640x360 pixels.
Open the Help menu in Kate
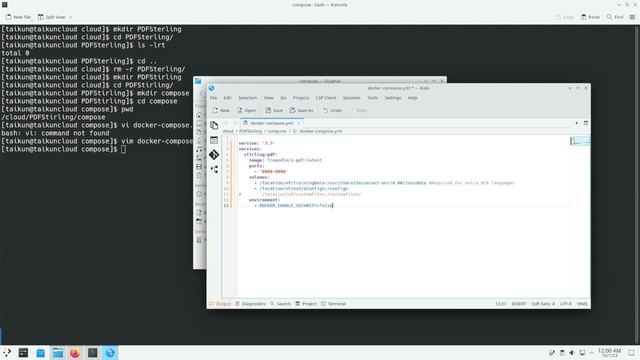pos(413,98)
